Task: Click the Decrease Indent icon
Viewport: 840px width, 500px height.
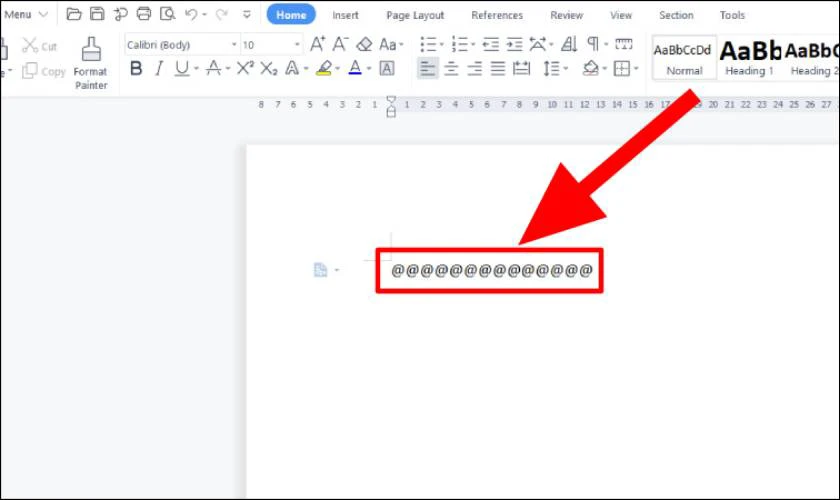Action: pos(491,44)
